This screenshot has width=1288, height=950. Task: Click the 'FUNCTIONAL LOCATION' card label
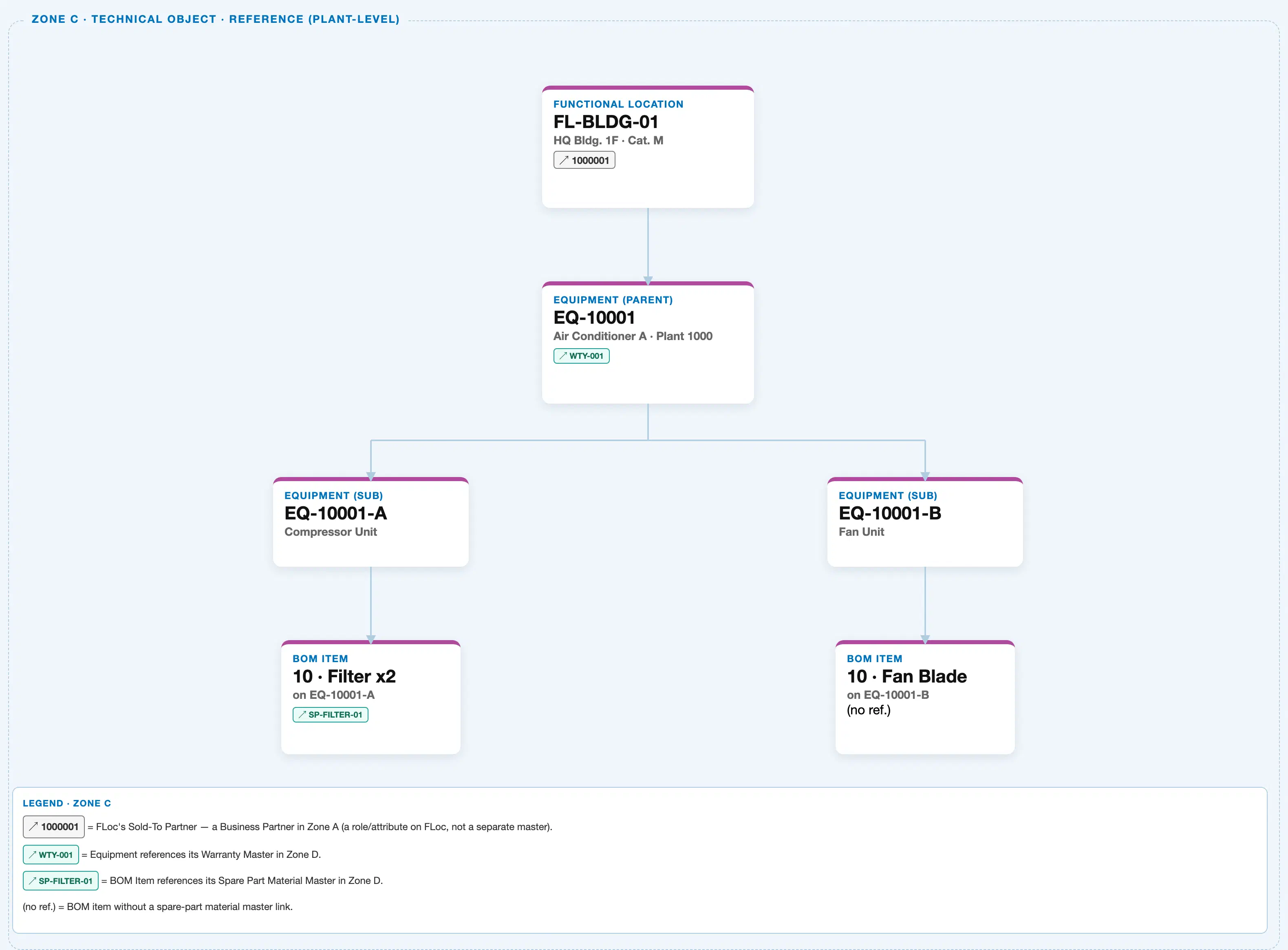click(618, 104)
